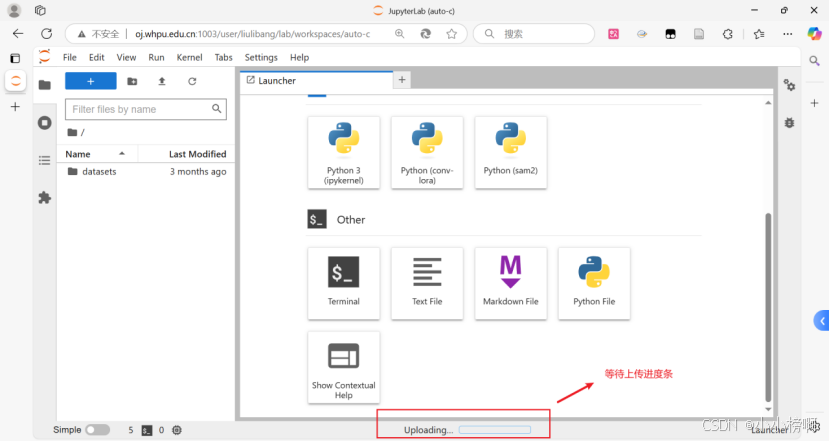
Task: Open the File Browser sidebar tab
Action: (45, 85)
